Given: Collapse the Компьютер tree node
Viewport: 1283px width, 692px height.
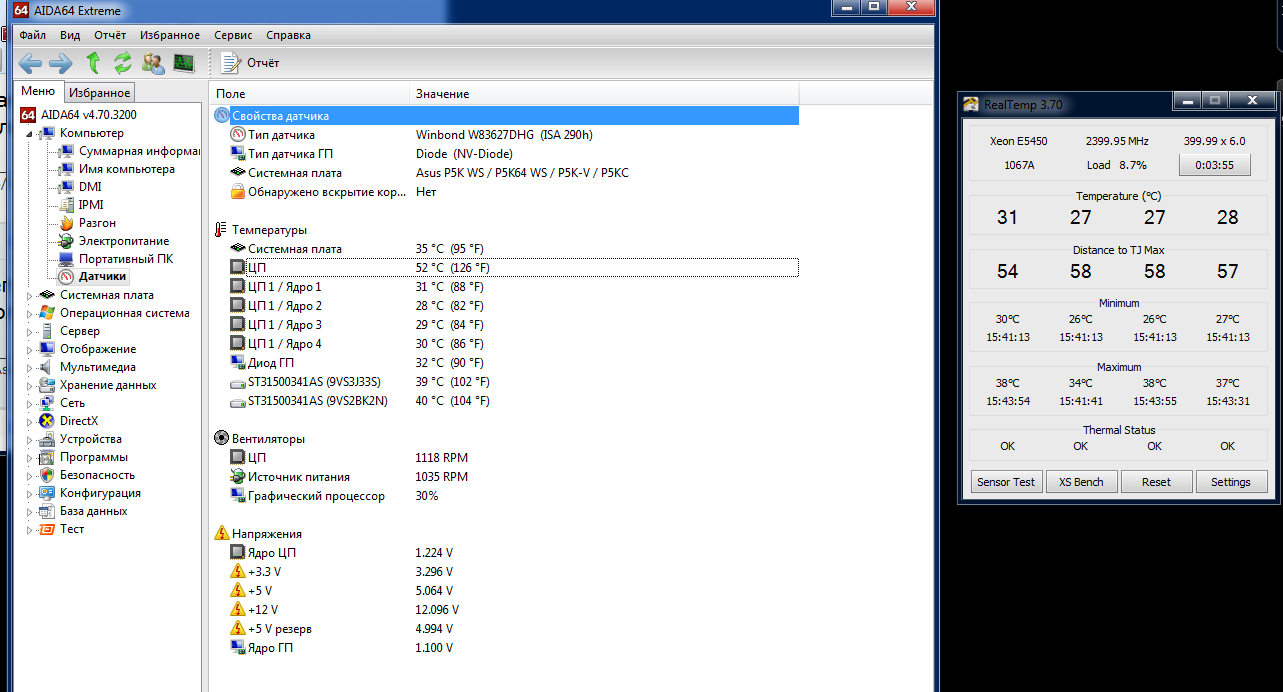Looking at the screenshot, I should coord(29,133).
